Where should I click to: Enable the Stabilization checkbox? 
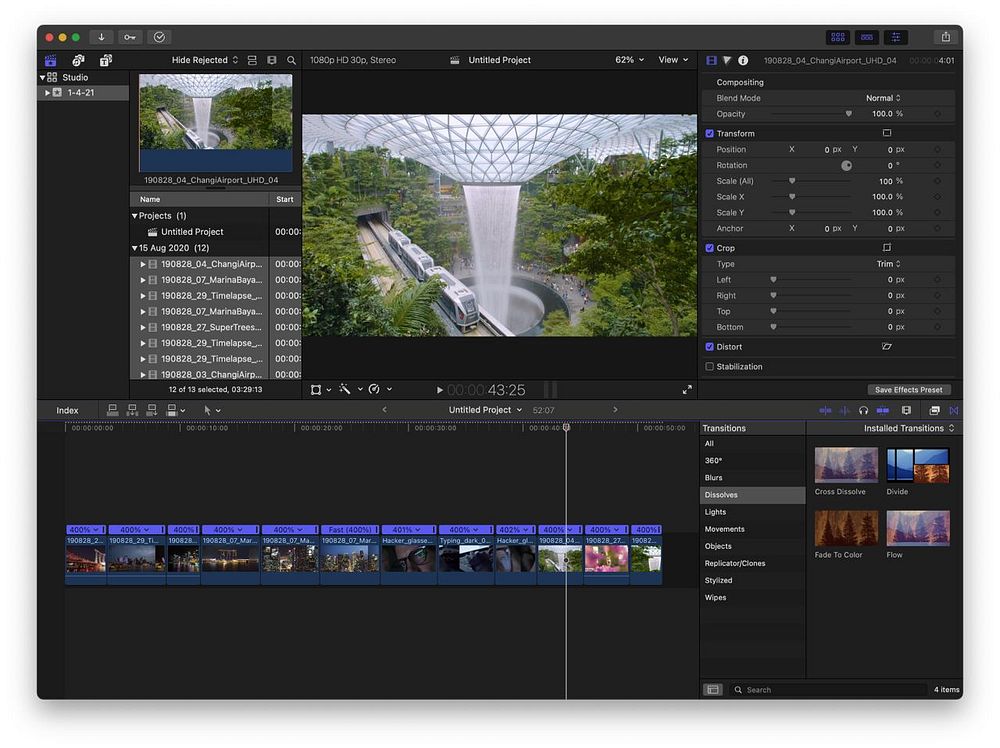point(710,367)
